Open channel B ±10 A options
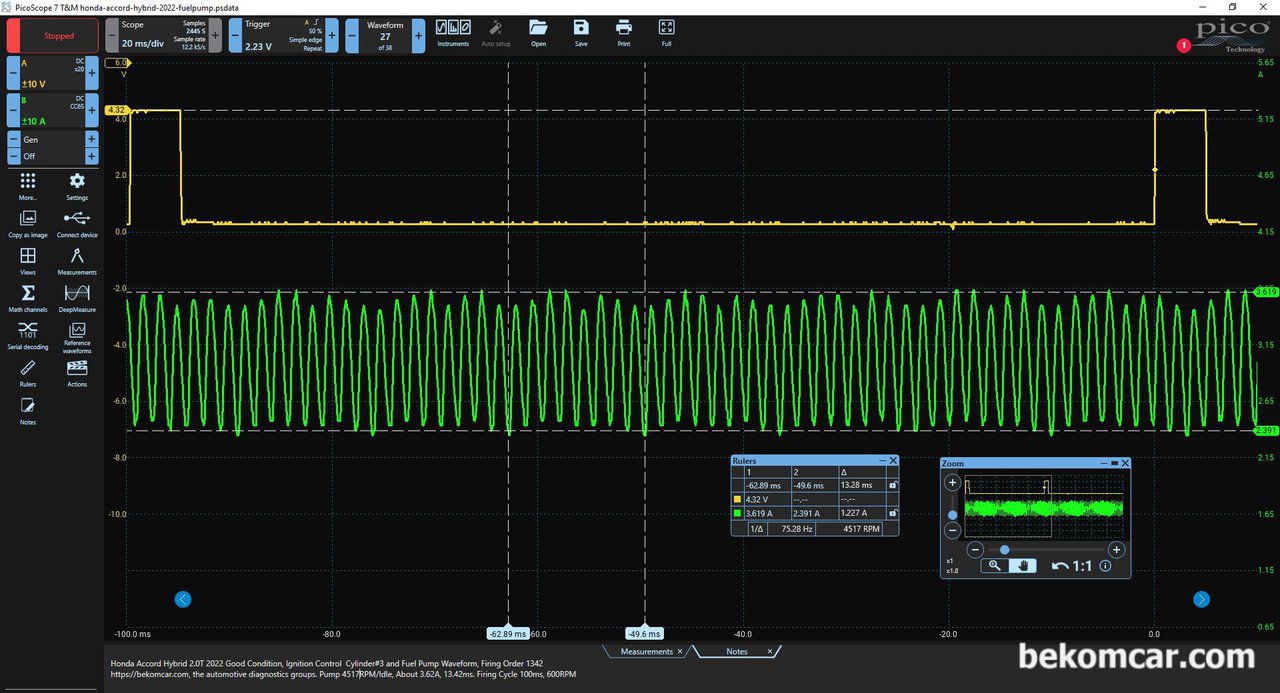The width and height of the screenshot is (1280, 693). tap(52, 110)
